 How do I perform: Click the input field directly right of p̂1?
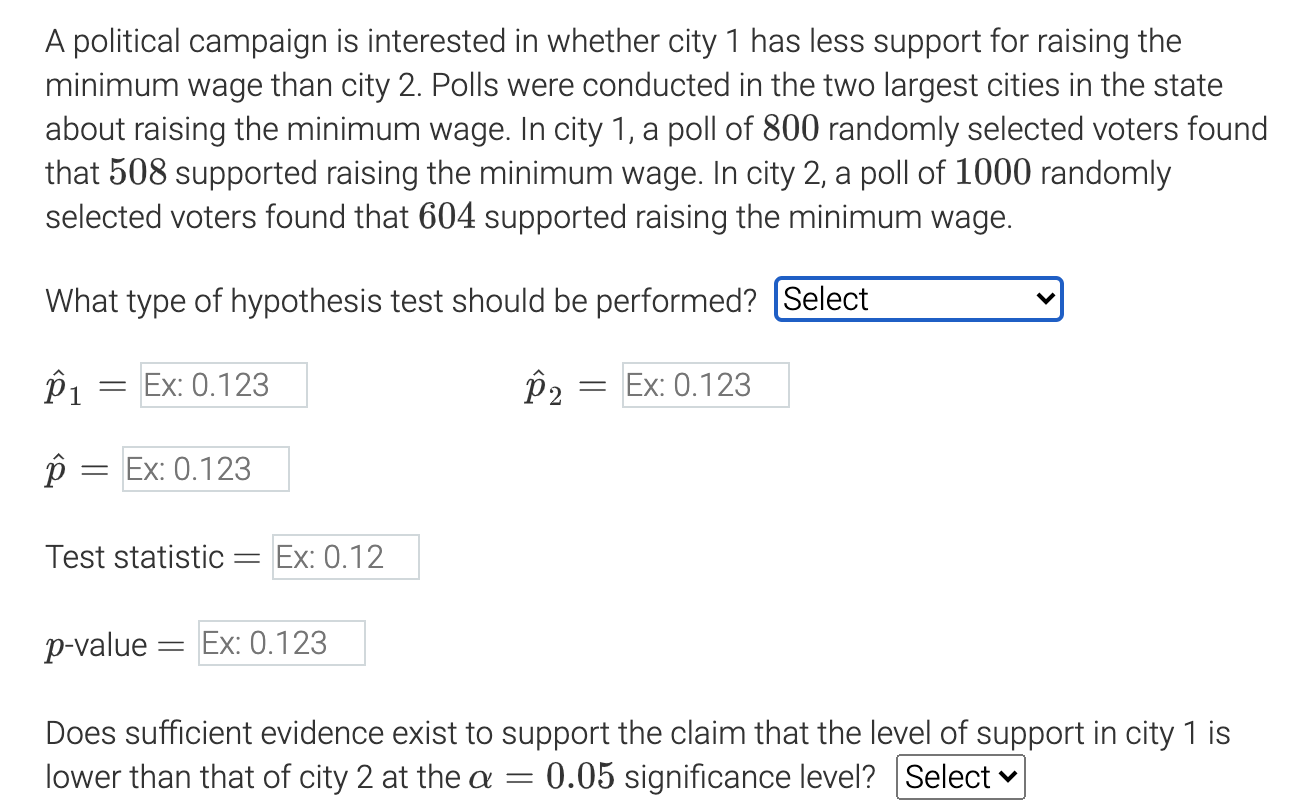tap(222, 384)
